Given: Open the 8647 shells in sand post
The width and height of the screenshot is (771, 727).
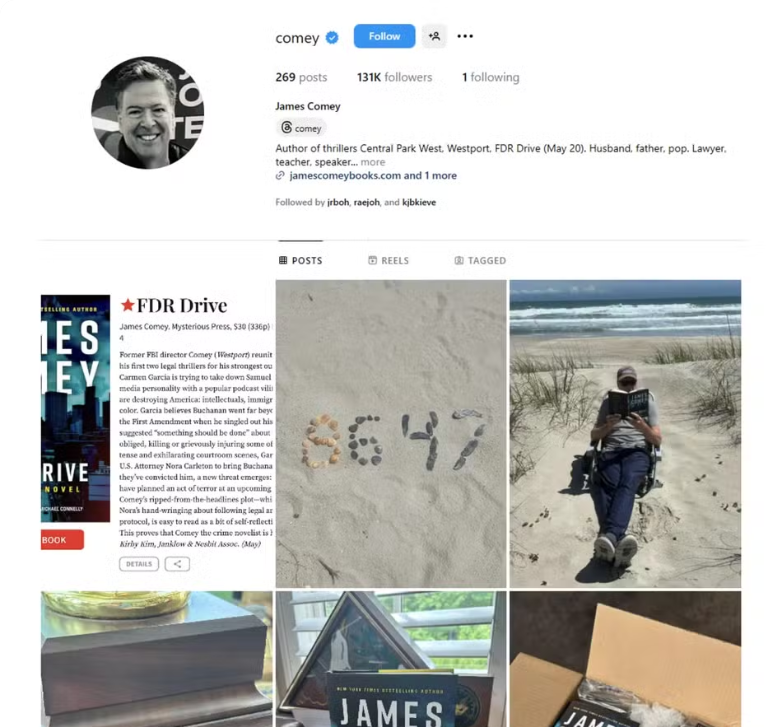Looking at the screenshot, I should tap(391, 434).
